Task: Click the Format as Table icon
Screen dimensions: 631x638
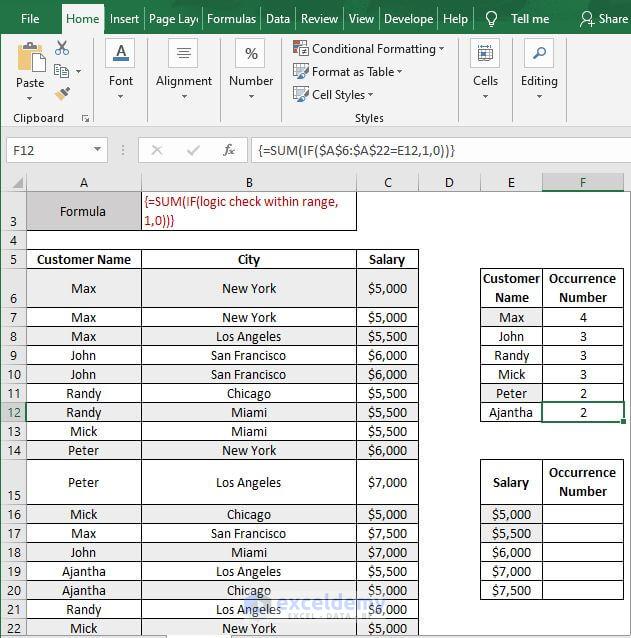Action: click(x=301, y=71)
